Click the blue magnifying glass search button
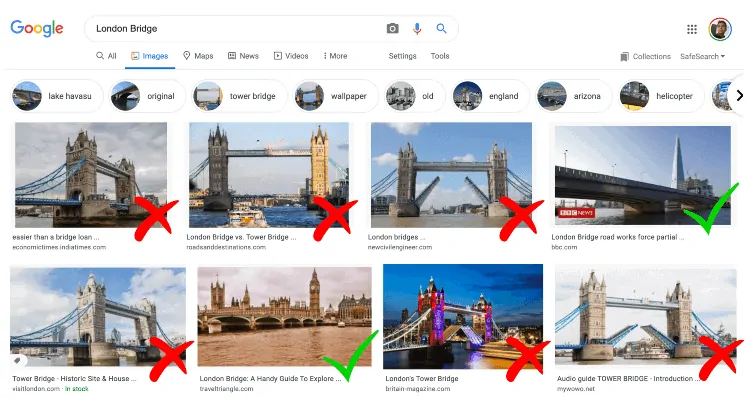 coord(441,29)
